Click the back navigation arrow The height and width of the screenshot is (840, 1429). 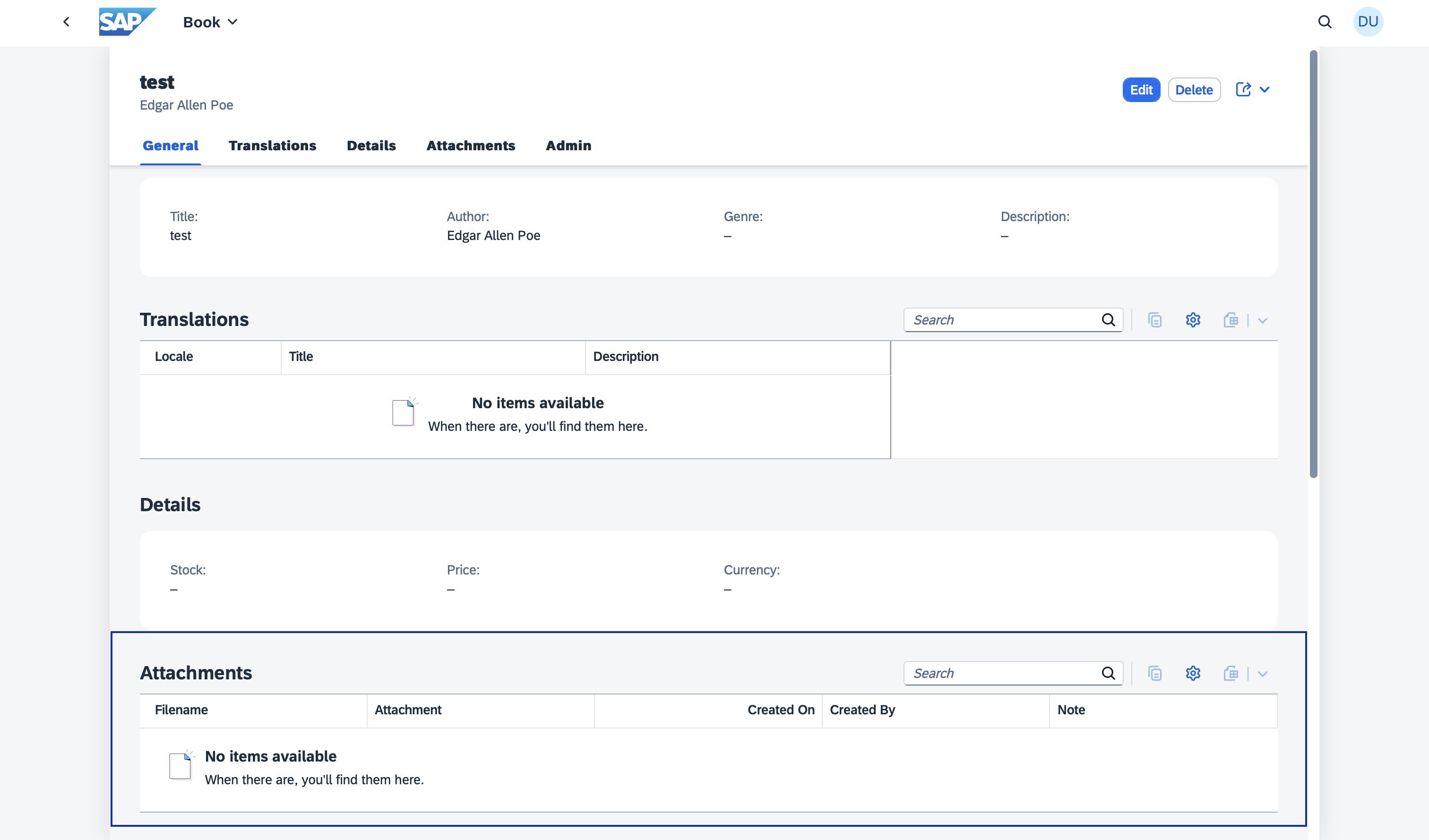tap(66, 22)
